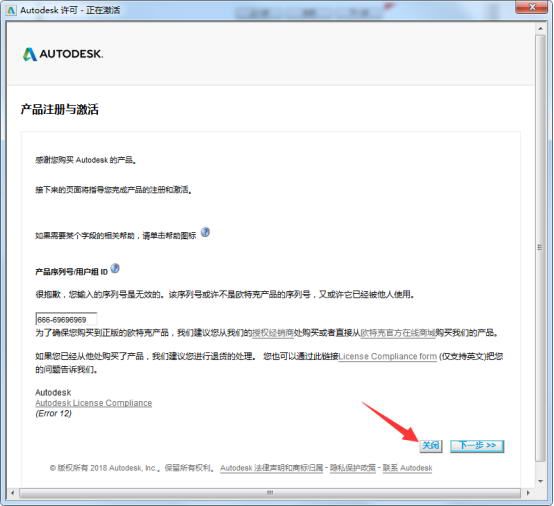Click the Autodesk logo in the header
The width and height of the screenshot is (554, 506).
[63, 54]
